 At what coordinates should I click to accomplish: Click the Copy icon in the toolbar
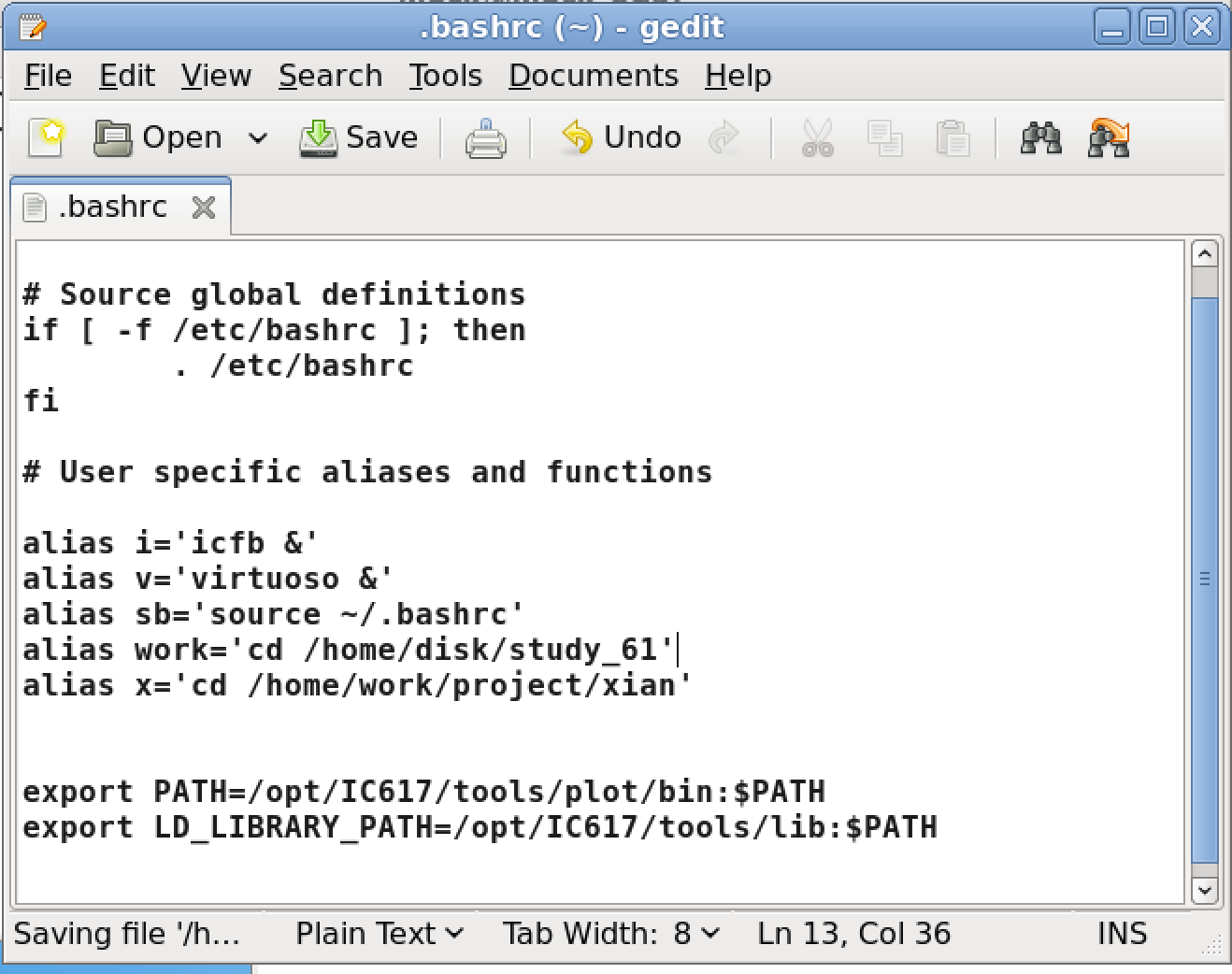[884, 138]
